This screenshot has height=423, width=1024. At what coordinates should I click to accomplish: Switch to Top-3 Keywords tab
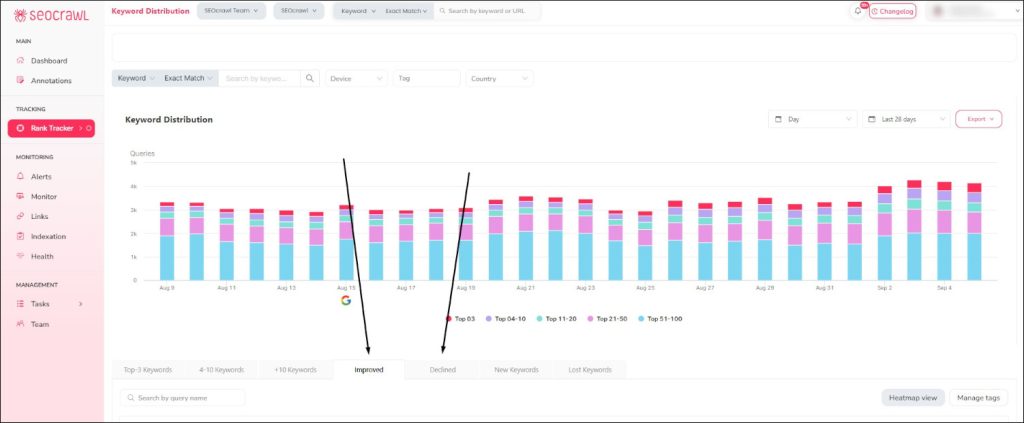click(148, 369)
